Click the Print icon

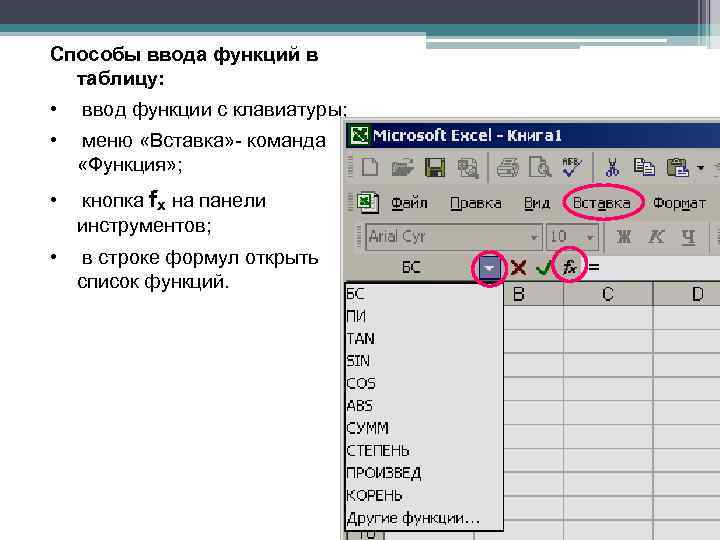click(508, 167)
